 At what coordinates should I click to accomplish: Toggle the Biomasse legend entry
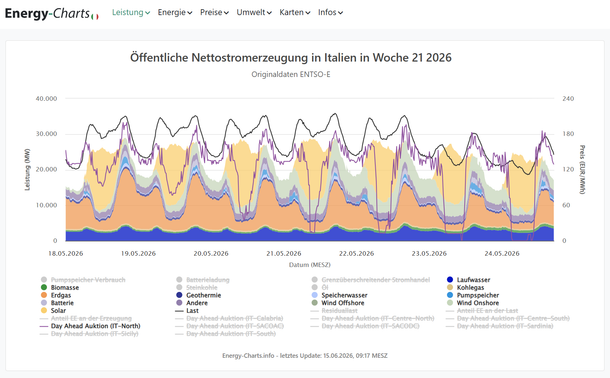tap(60, 287)
